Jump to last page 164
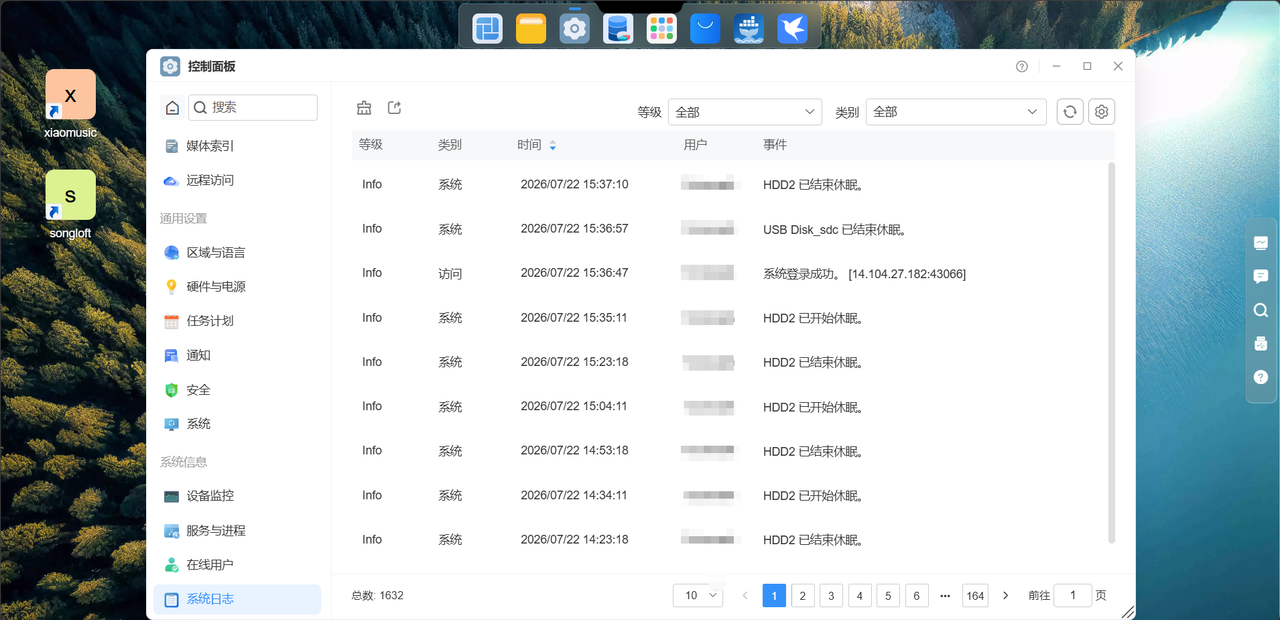1280x620 pixels. (x=975, y=595)
